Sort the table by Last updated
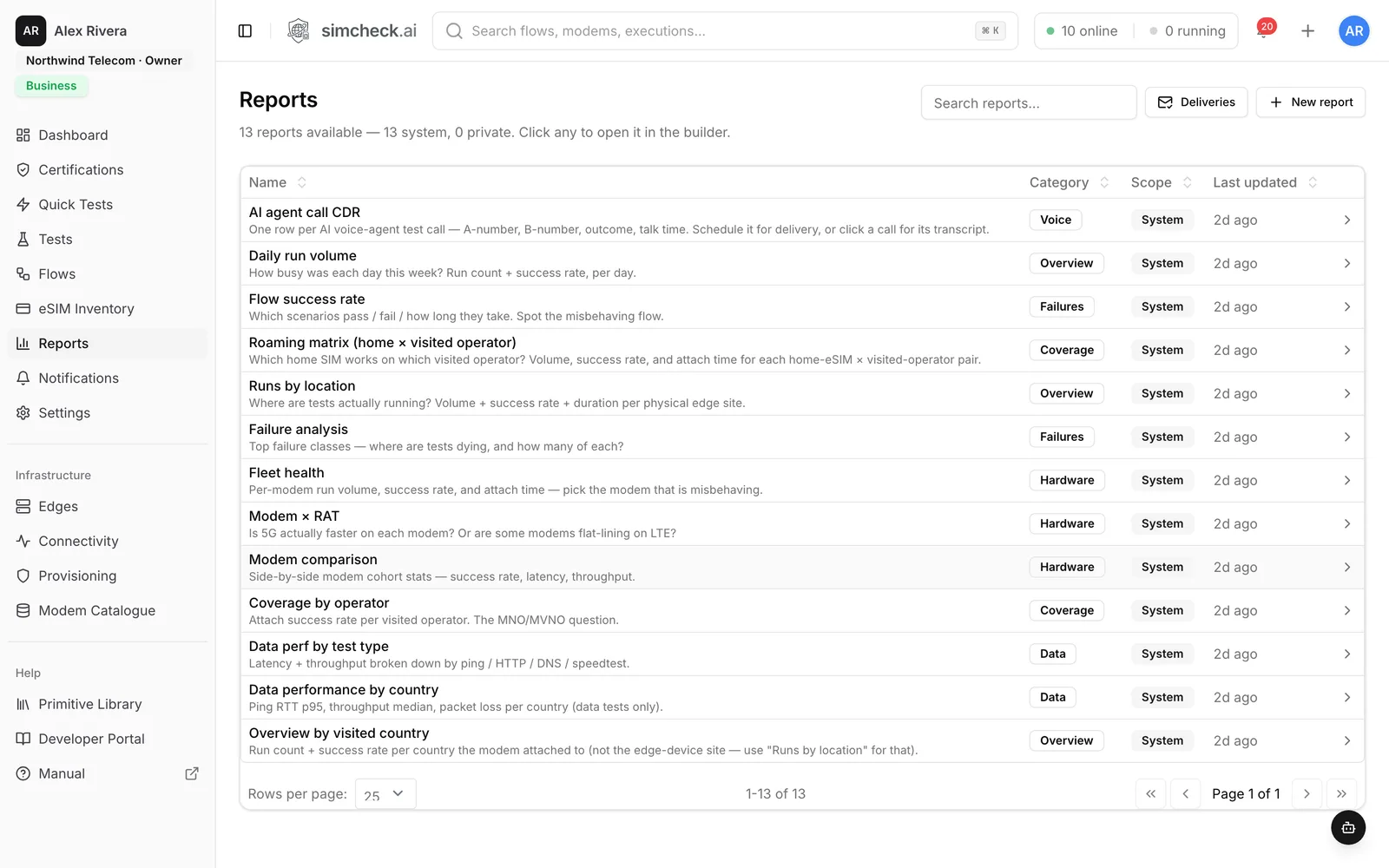The width and height of the screenshot is (1389, 868). point(1265,182)
